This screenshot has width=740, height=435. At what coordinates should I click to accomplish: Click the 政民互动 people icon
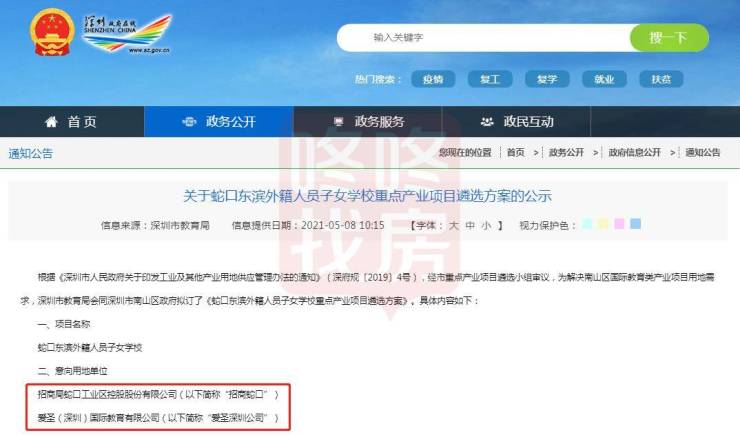[487, 122]
